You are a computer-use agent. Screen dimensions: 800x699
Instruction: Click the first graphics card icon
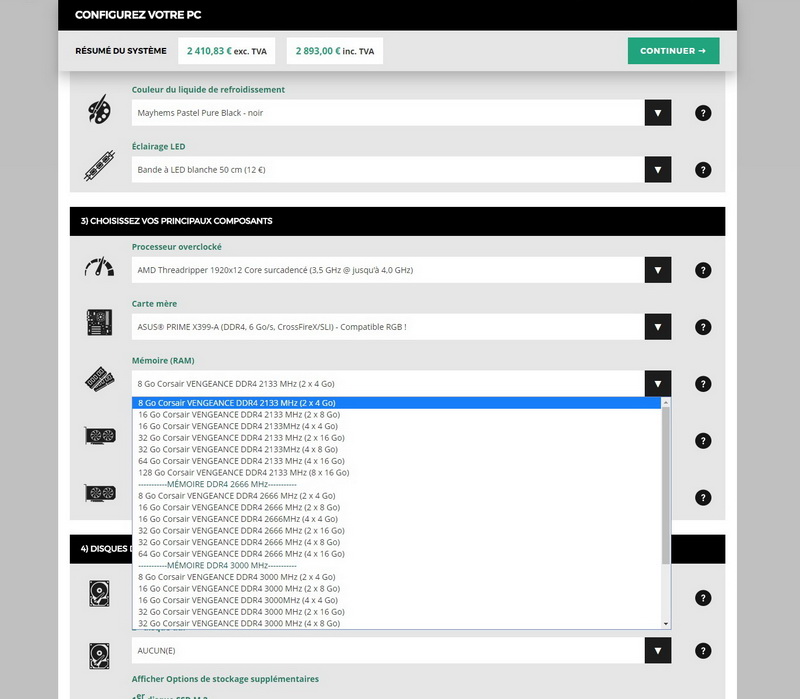tap(100, 436)
